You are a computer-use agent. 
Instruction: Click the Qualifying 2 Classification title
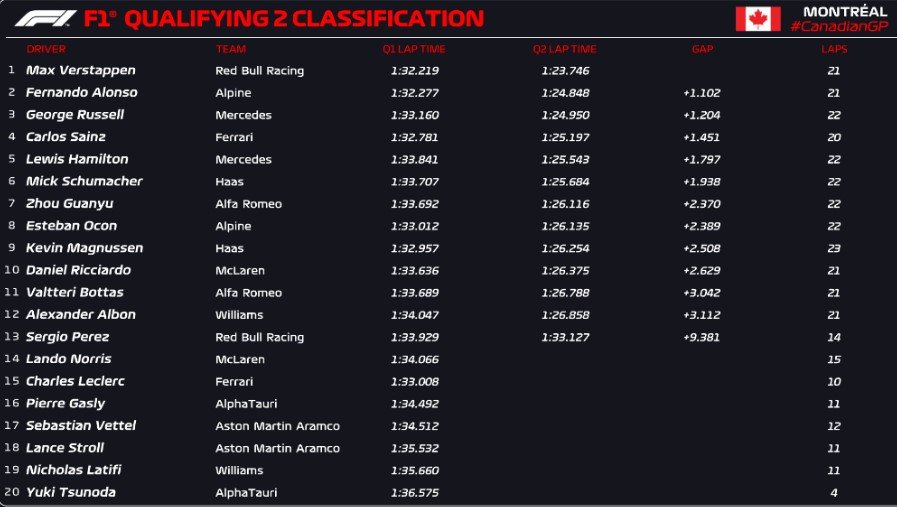tap(285, 19)
